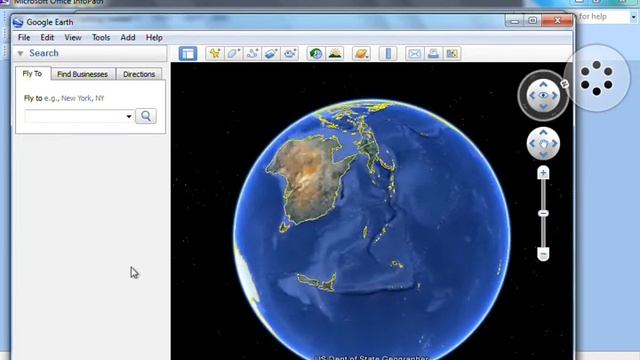The image size is (640, 360).
Task: Open the Edit menu
Action: point(47,38)
